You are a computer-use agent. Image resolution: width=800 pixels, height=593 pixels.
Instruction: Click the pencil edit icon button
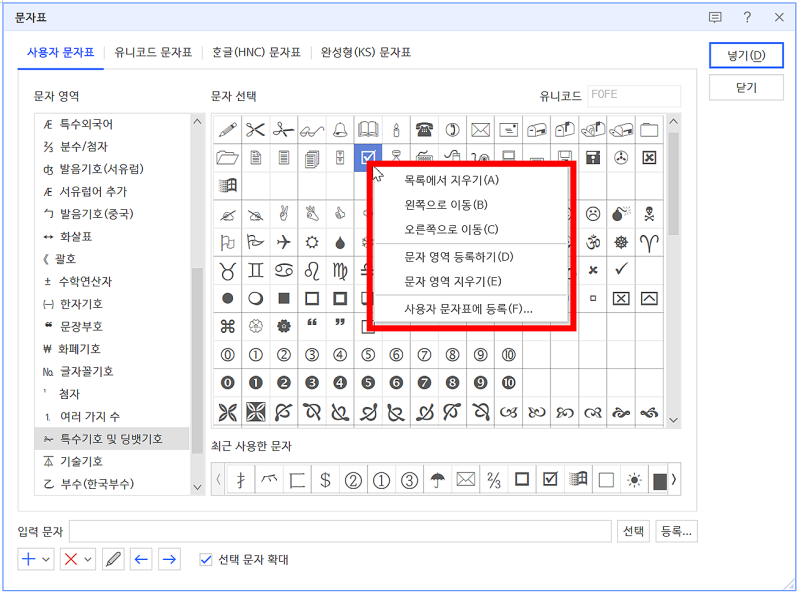(113, 559)
